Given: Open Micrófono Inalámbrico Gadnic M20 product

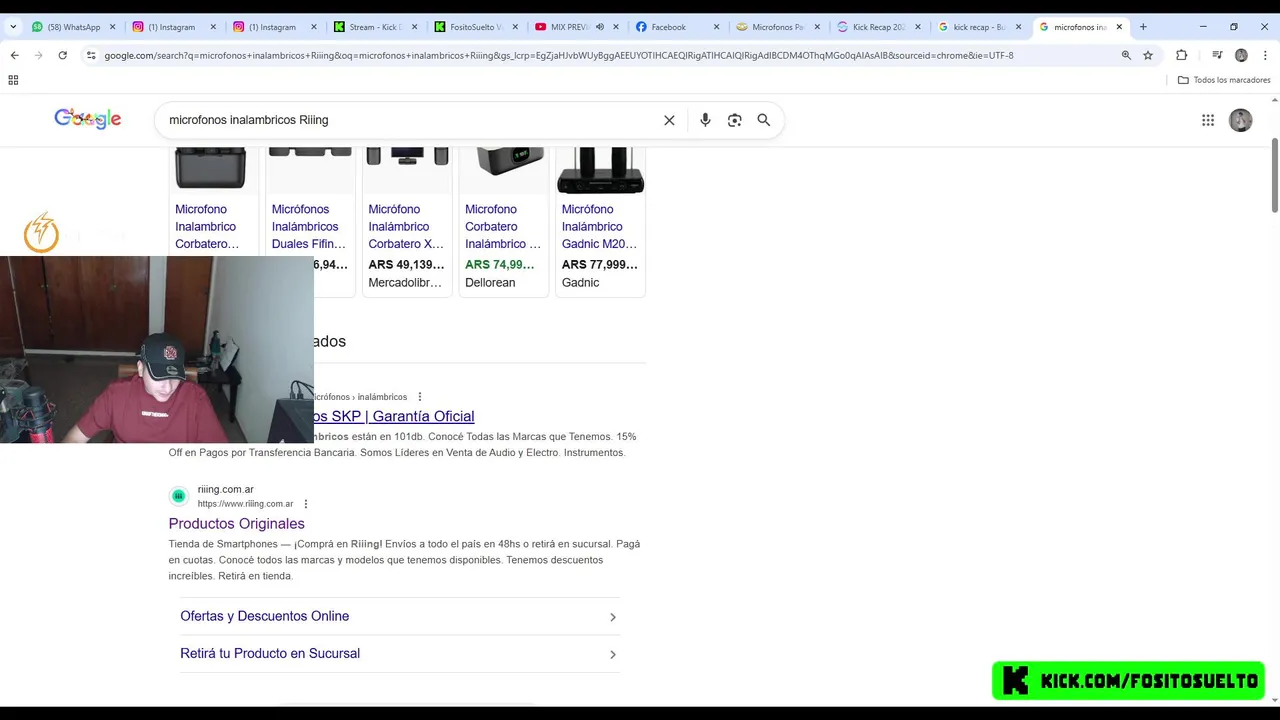Looking at the screenshot, I should pyautogui.click(x=599, y=226).
